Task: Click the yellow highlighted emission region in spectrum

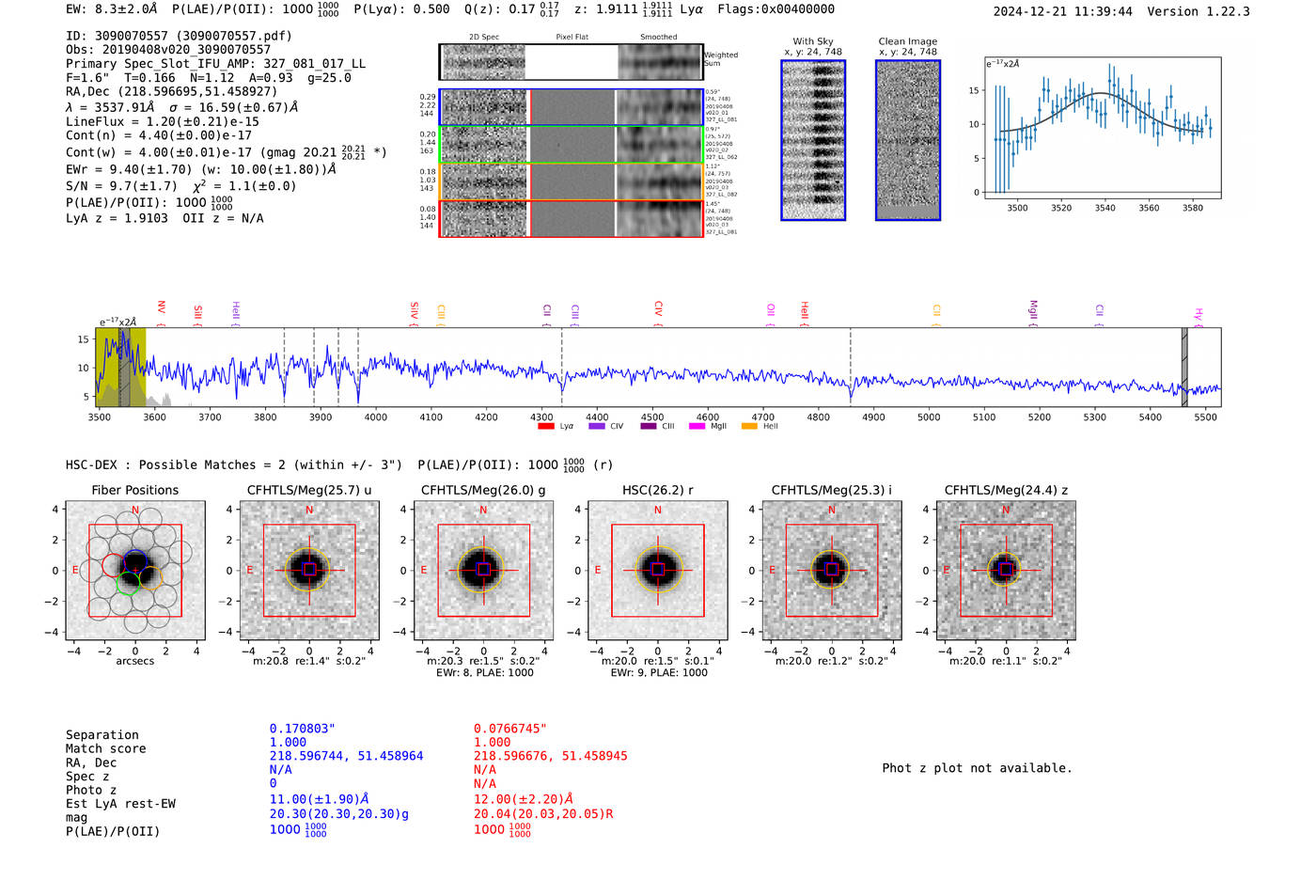Action: (120, 368)
